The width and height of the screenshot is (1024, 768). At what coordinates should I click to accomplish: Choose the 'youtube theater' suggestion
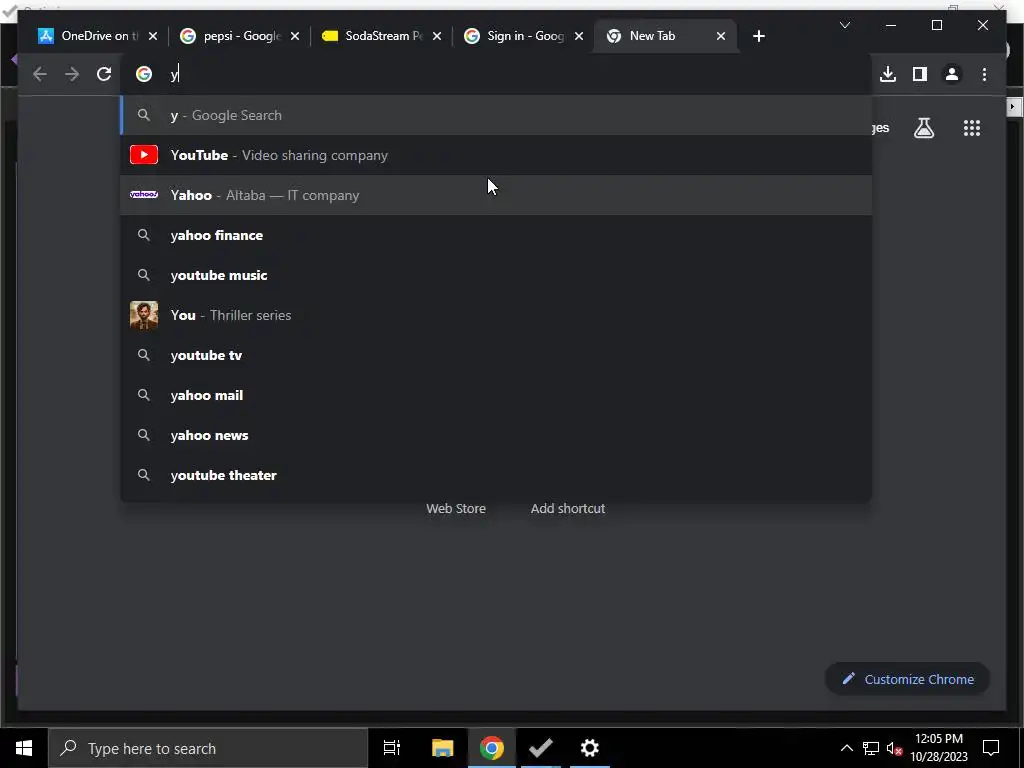(496, 475)
